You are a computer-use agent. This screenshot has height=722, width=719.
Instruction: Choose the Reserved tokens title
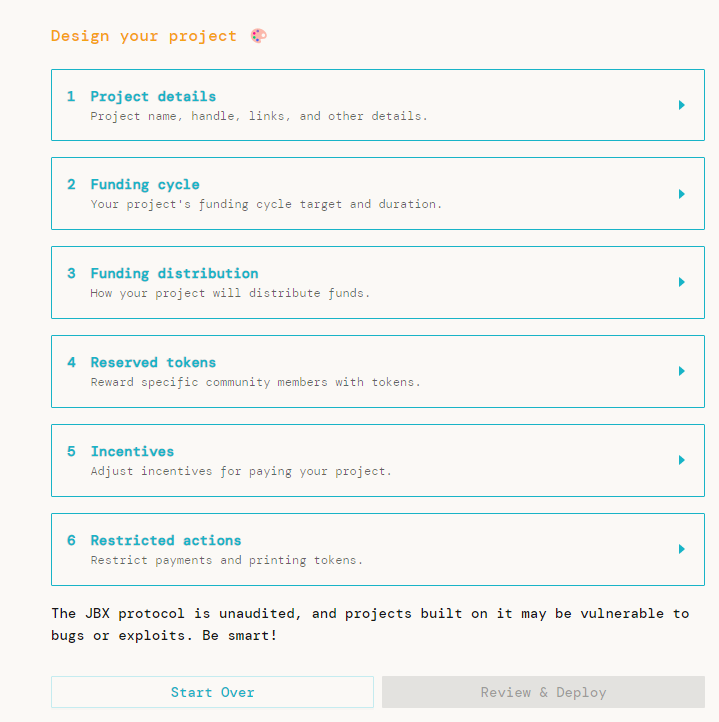point(153,362)
